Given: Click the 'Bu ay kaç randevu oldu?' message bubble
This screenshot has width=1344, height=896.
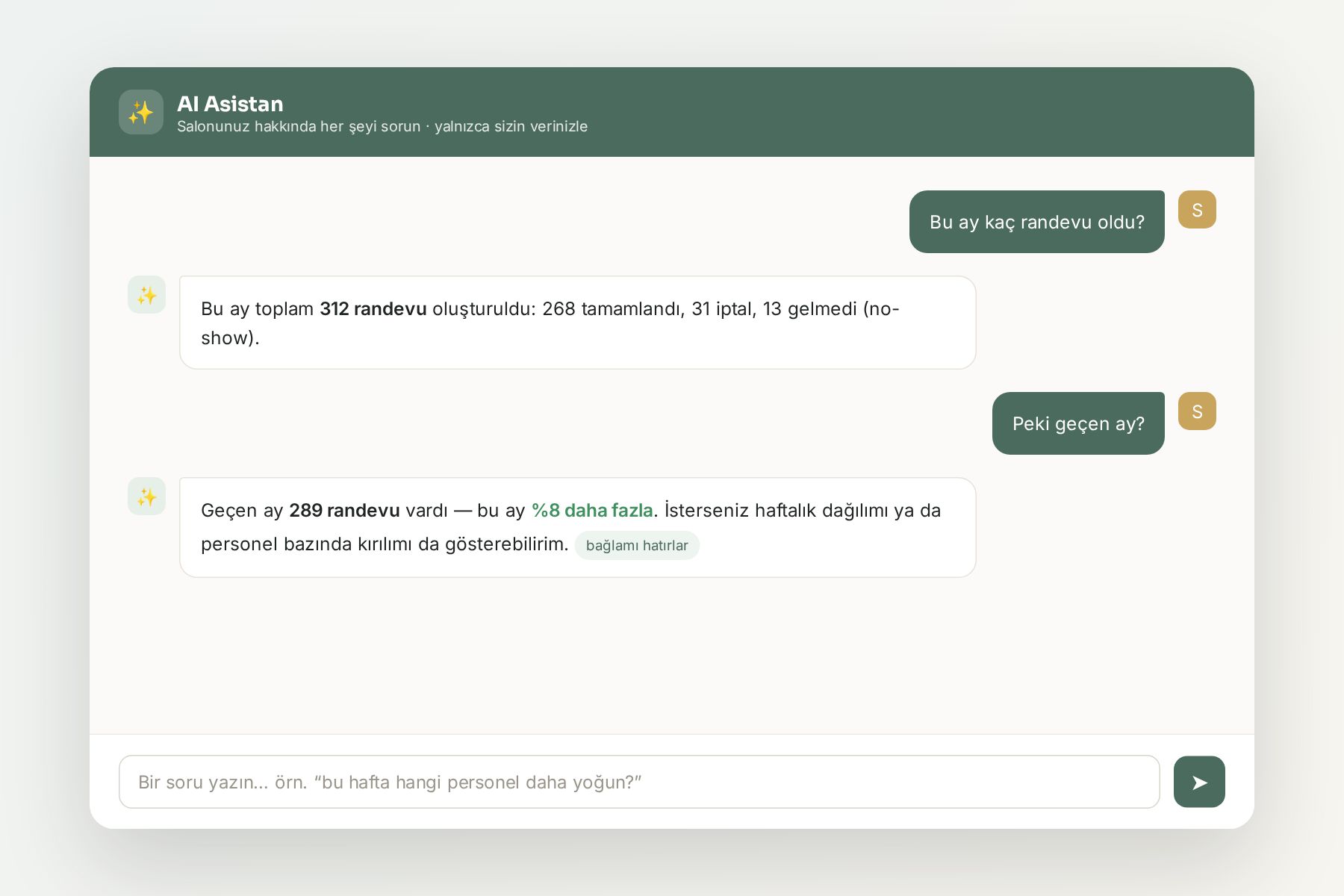Looking at the screenshot, I should (1036, 222).
